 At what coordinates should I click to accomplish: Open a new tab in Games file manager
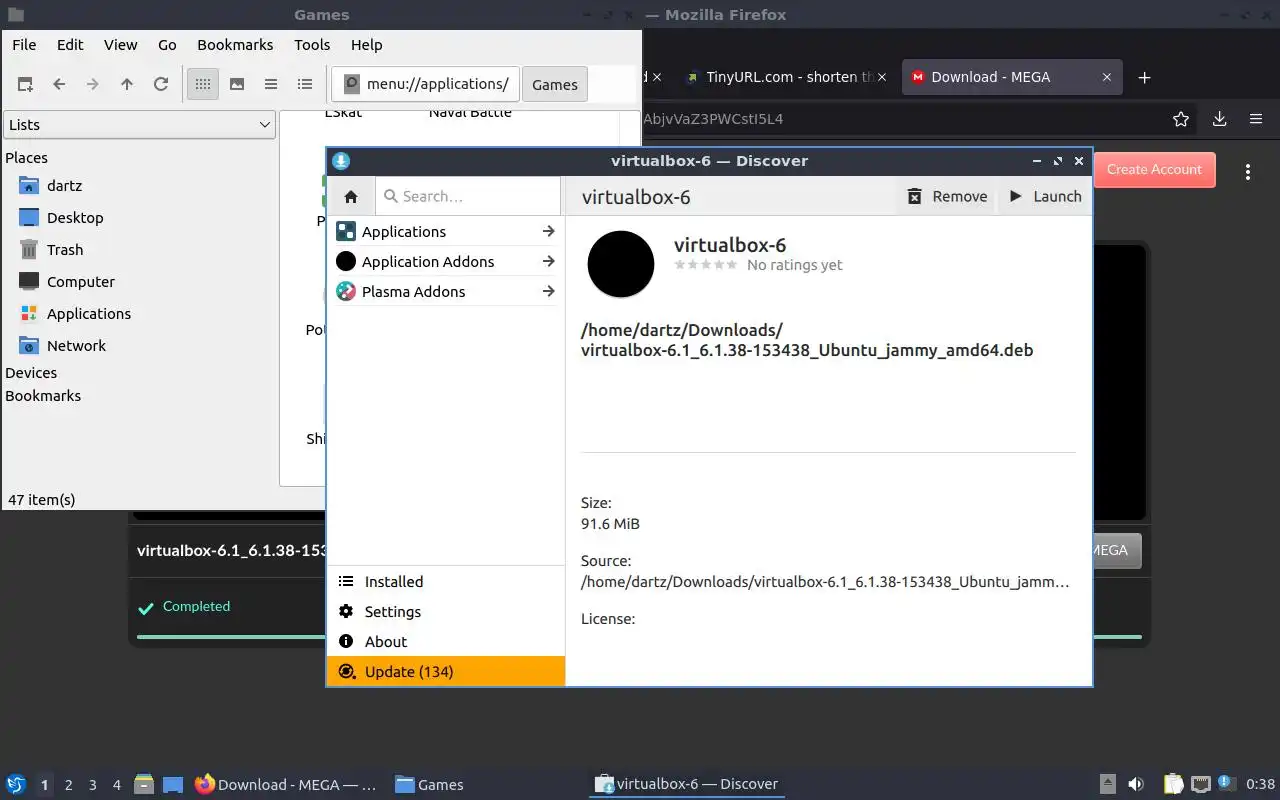25,84
